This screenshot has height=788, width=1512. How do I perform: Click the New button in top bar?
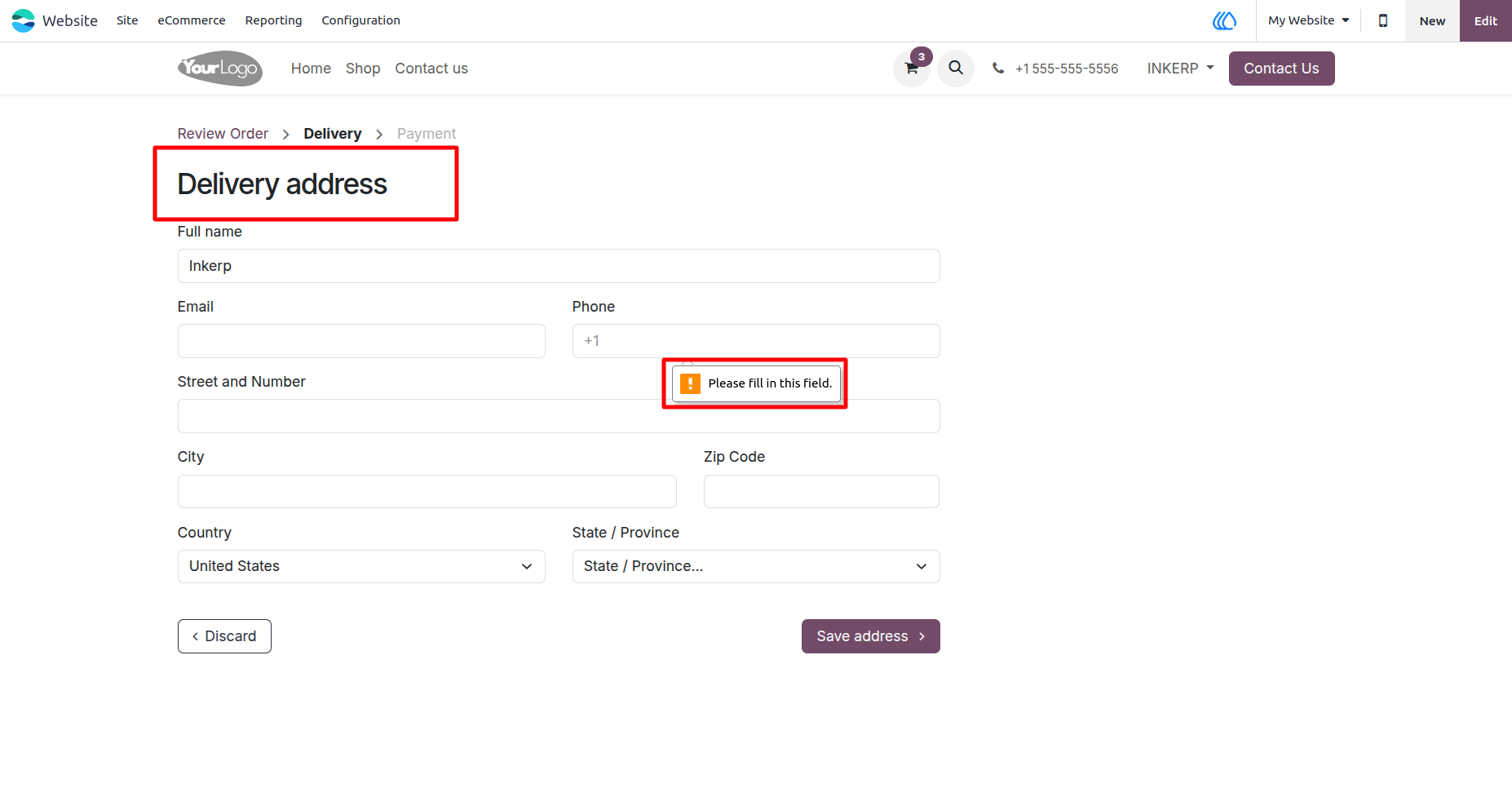(1432, 20)
